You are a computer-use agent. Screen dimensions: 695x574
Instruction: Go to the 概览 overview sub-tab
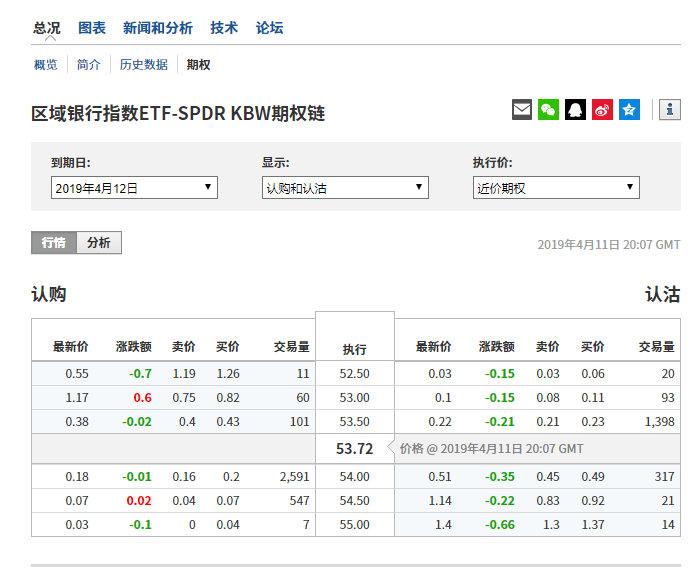click(x=46, y=65)
